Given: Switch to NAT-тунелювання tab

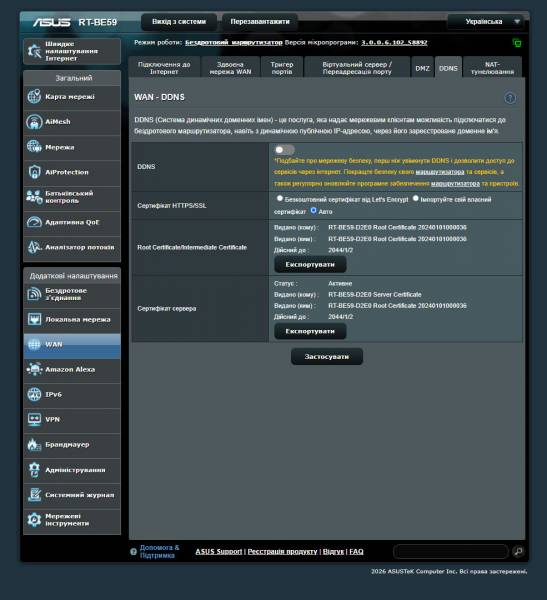Looking at the screenshot, I should point(492,68).
